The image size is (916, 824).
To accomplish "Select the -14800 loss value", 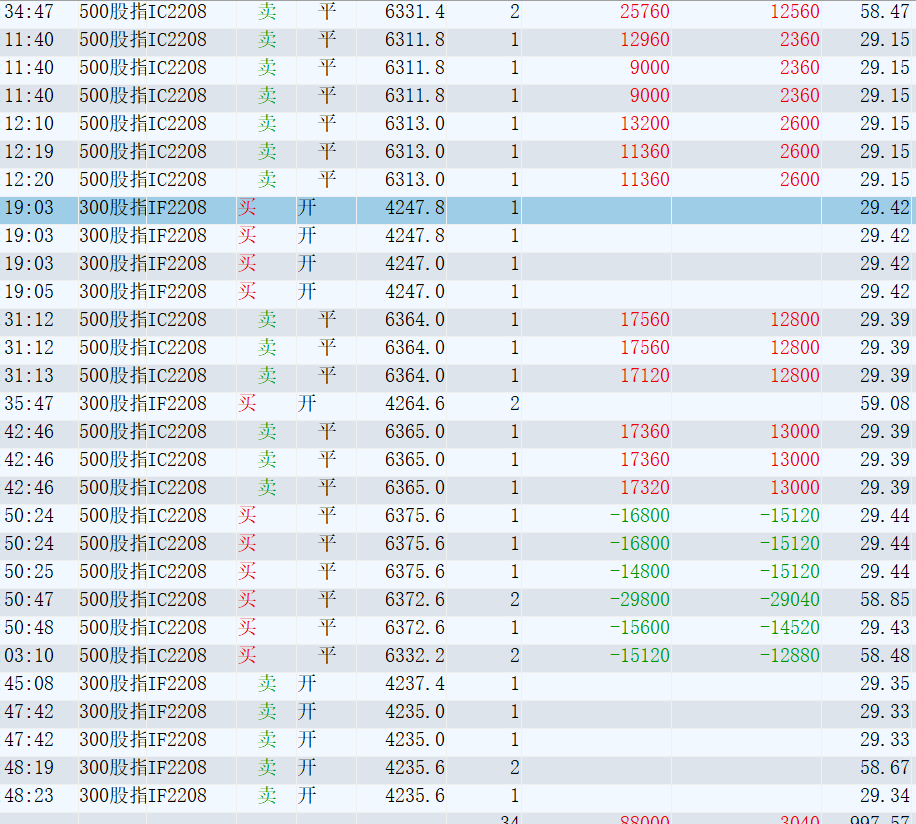I will [639, 572].
